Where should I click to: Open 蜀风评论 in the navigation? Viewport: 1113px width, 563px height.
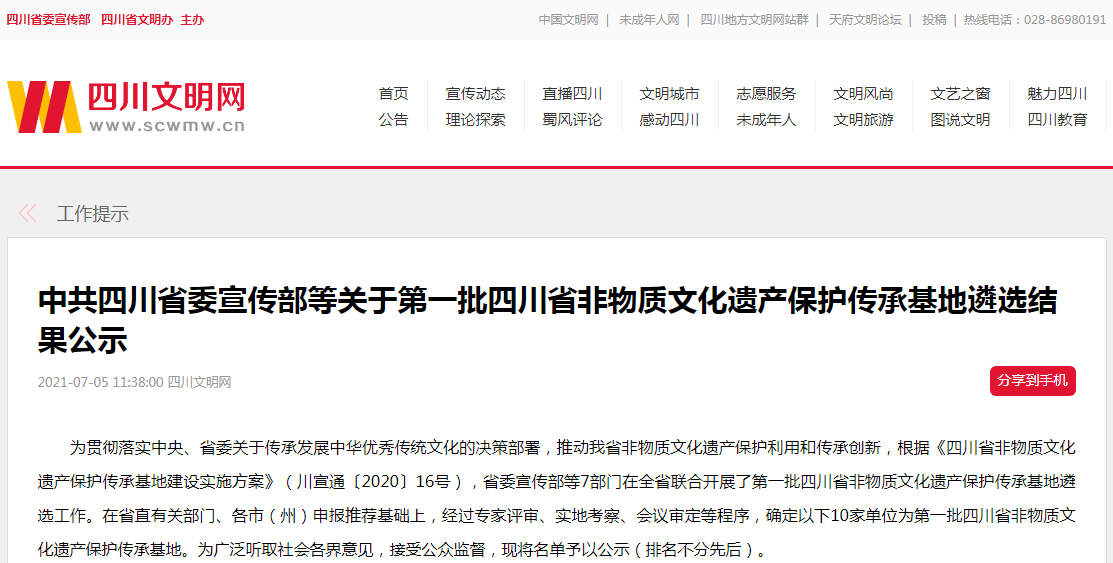(572, 120)
